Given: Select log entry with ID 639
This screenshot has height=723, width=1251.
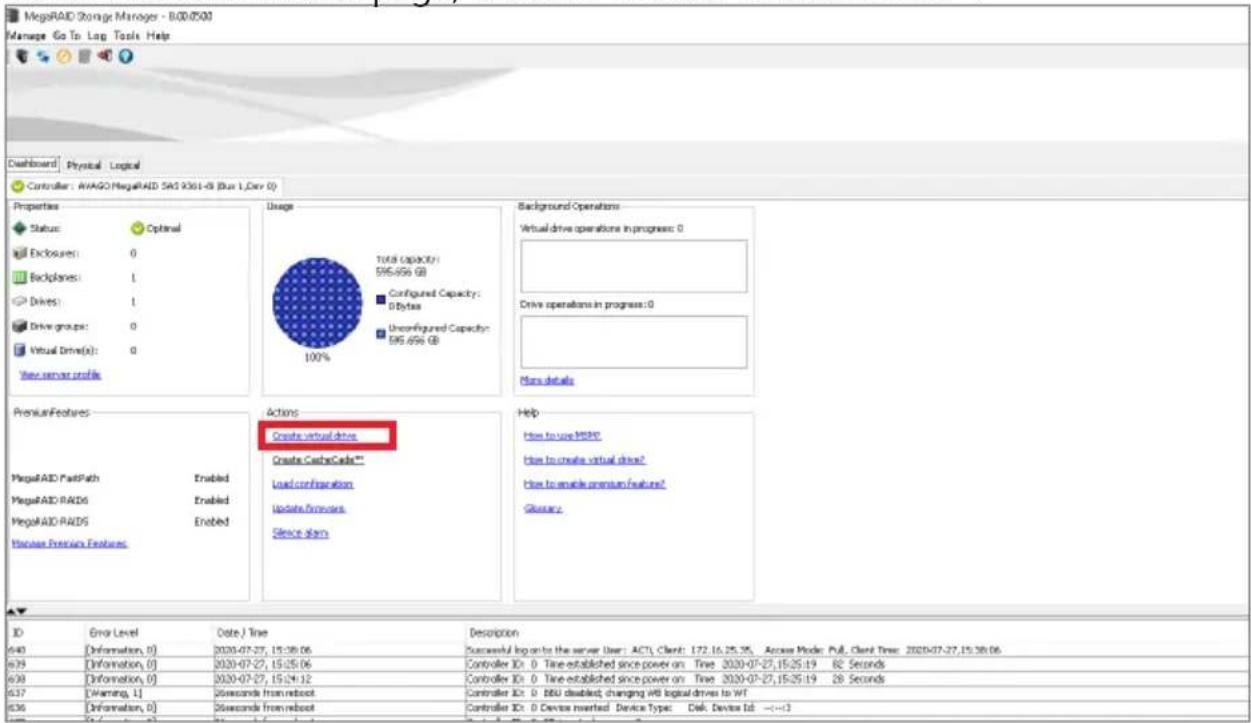Looking at the screenshot, I should [x=626, y=663].
